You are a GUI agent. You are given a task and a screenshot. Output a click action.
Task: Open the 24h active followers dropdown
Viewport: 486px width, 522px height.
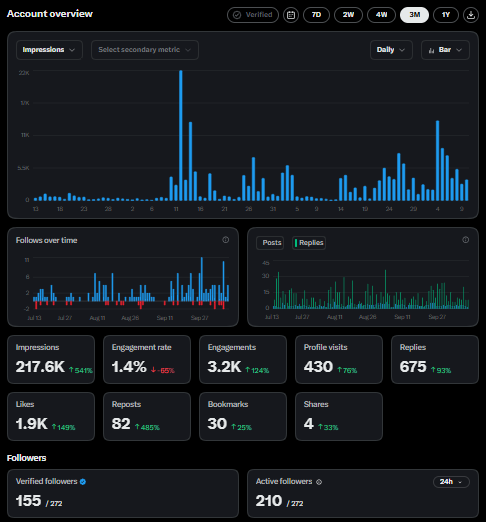[x=451, y=482]
